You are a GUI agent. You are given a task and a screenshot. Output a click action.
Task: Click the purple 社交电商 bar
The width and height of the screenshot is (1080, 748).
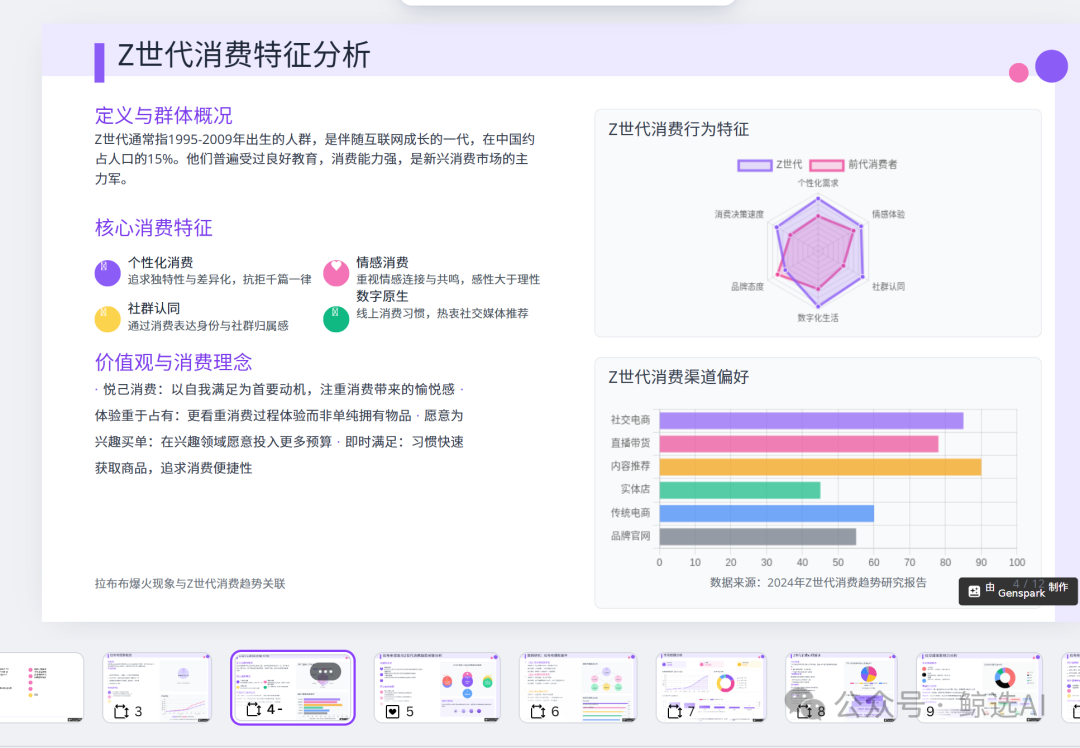point(811,420)
